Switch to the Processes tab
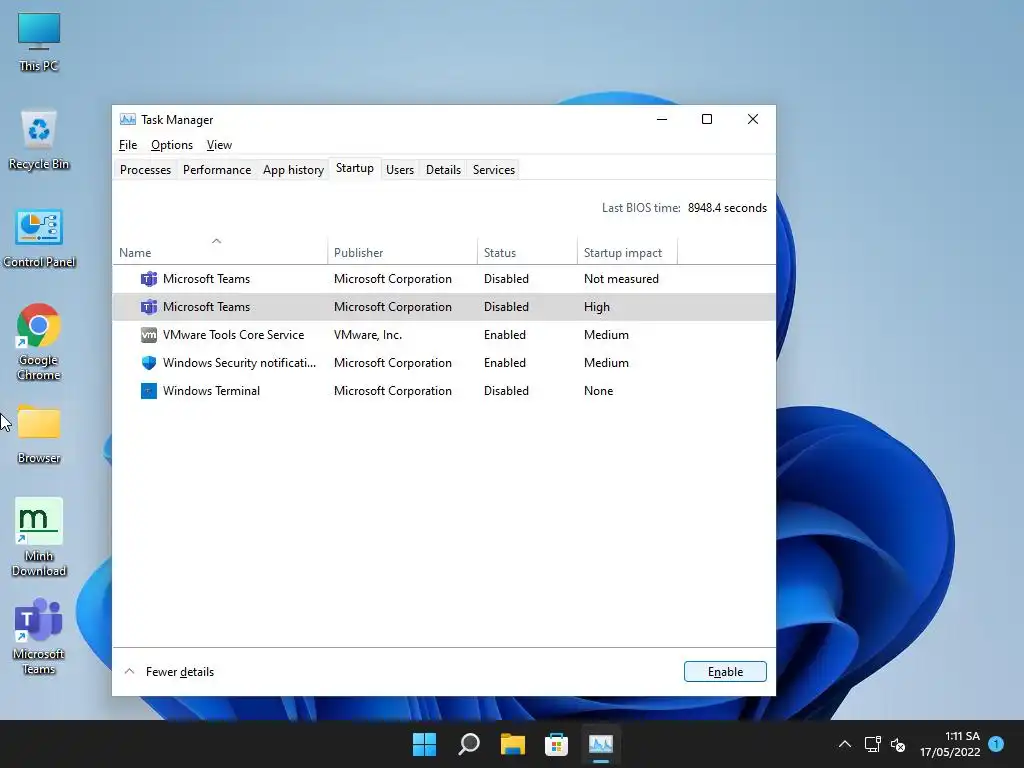 145,170
